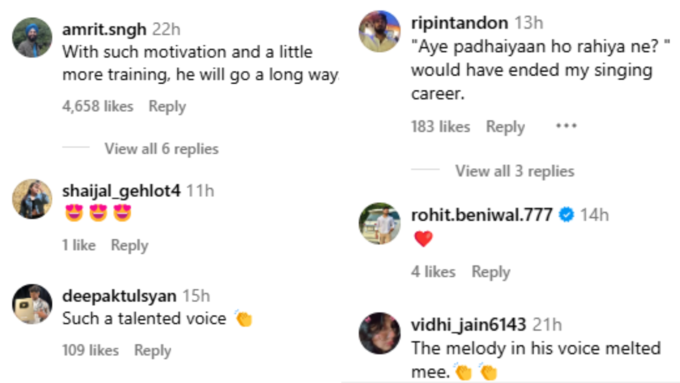
Task: Reply to shaijal_gehlot4 comment
Action: click(x=129, y=245)
